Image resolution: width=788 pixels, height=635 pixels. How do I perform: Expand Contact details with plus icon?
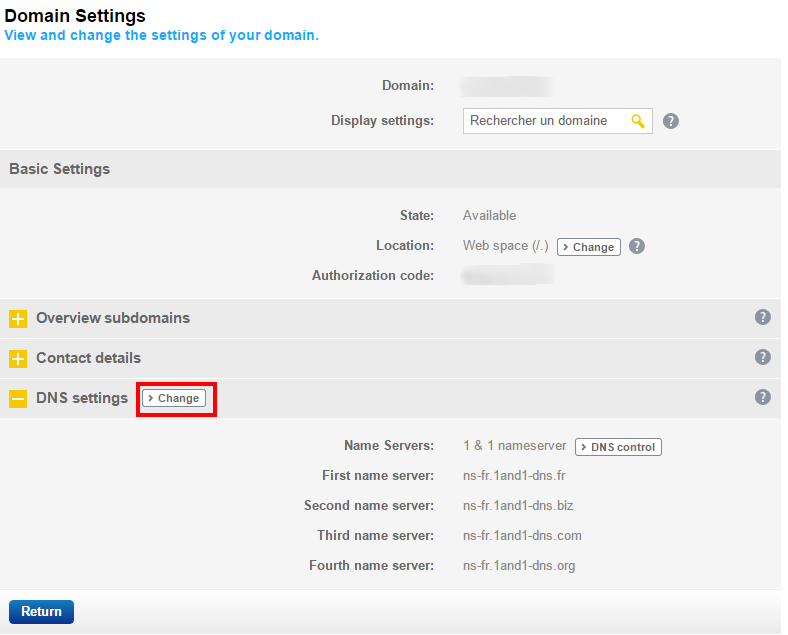click(x=18, y=359)
